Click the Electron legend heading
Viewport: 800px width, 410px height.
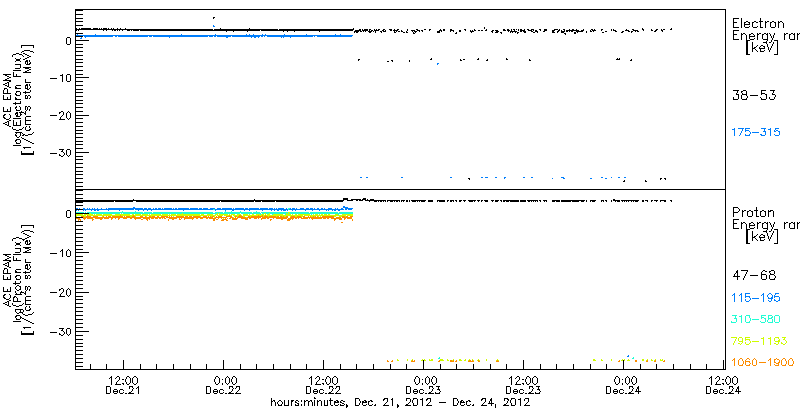tap(758, 23)
